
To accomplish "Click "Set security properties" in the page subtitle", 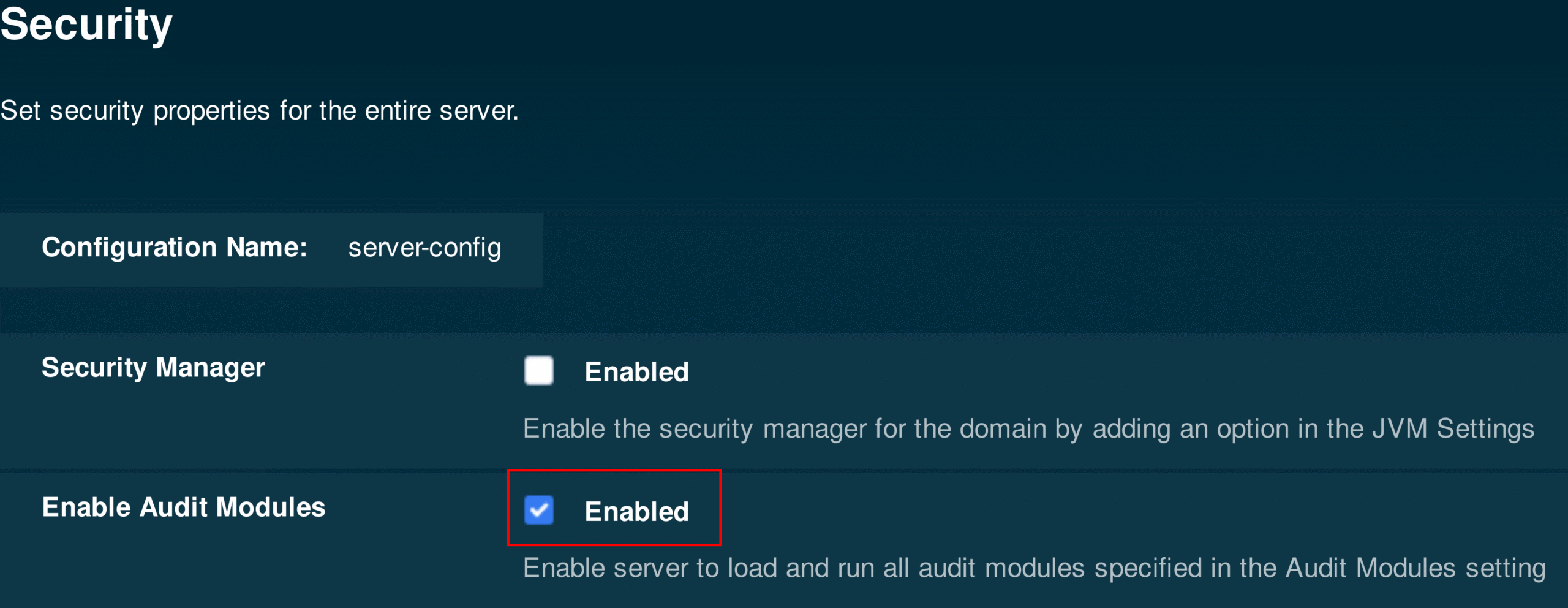I will (x=135, y=112).
